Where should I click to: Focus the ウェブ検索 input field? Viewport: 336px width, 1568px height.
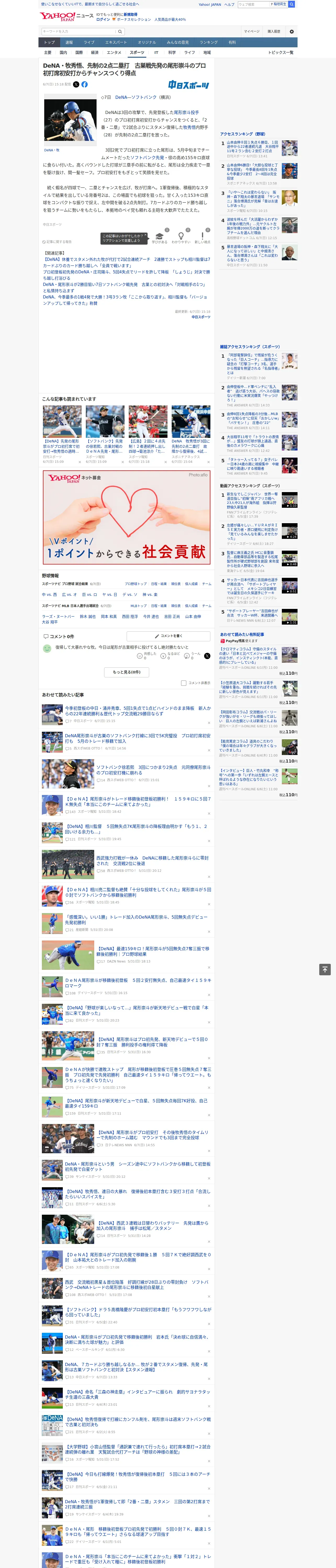click(x=253, y=4)
